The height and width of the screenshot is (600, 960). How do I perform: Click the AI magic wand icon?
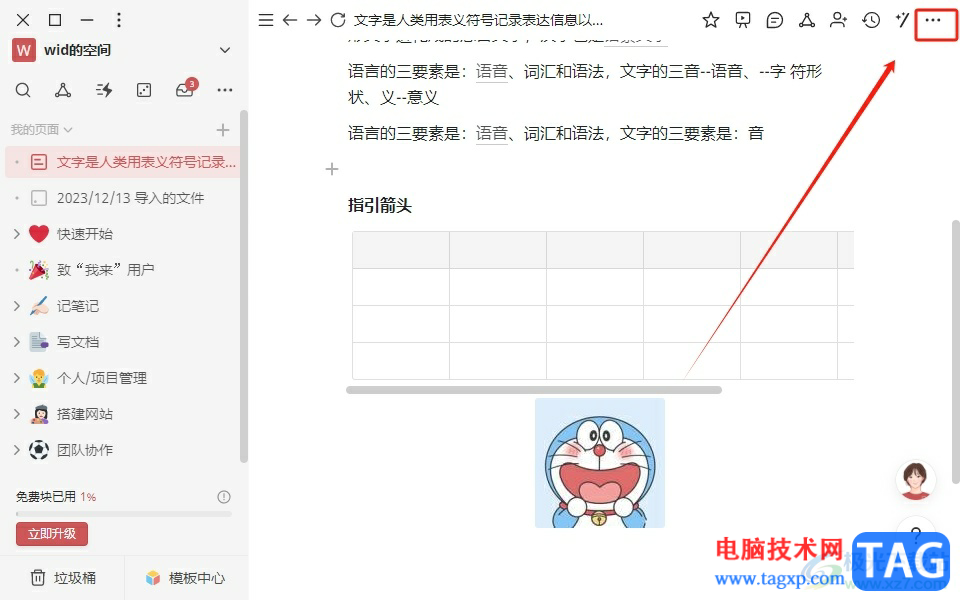click(902, 20)
